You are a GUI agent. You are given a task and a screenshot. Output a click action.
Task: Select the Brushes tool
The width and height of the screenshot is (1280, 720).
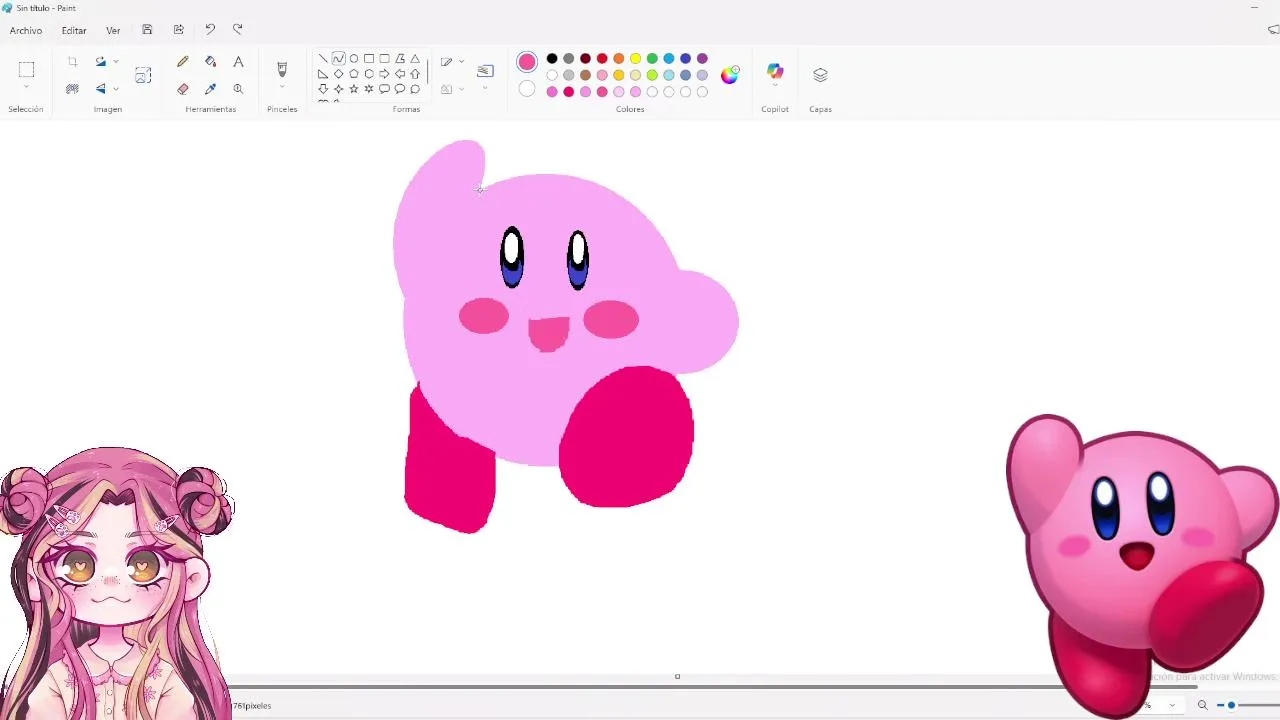[282, 69]
